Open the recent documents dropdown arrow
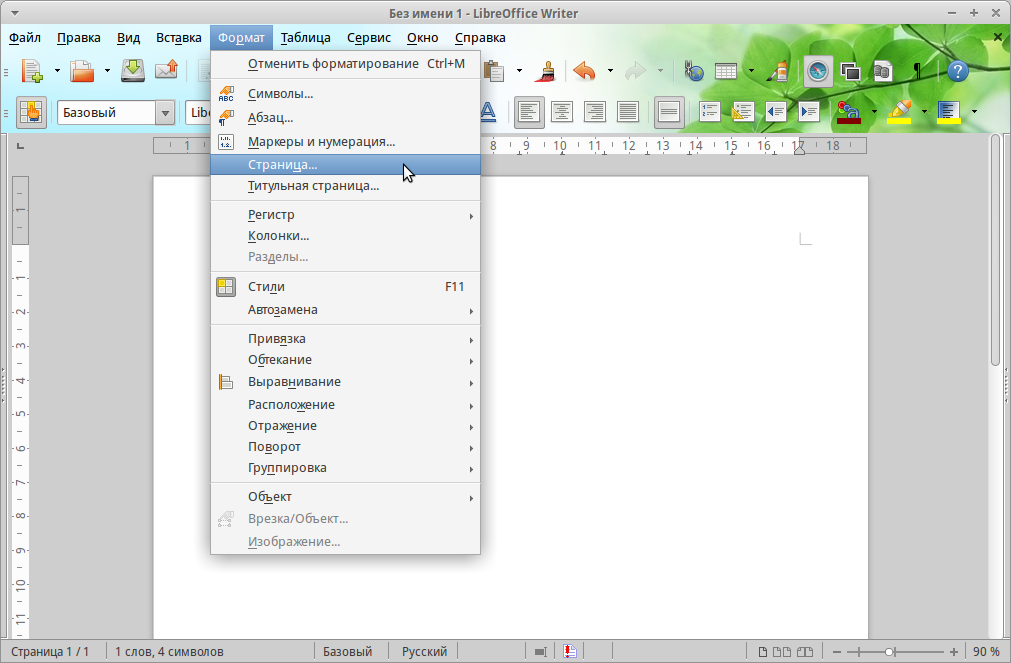The width and height of the screenshot is (1011, 663). pyautogui.click(x=107, y=70)
